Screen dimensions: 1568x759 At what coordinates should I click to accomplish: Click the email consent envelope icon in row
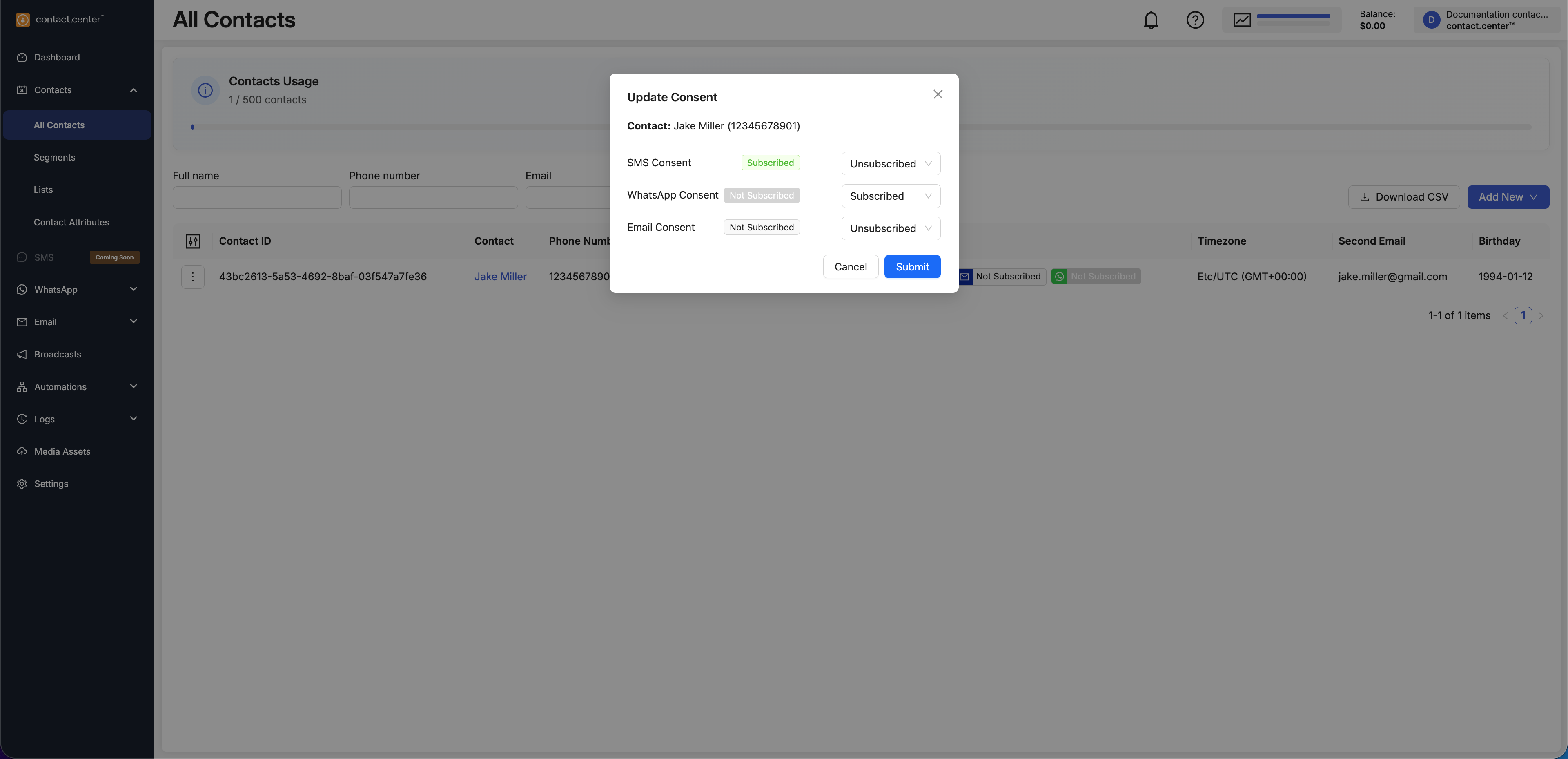965,277
